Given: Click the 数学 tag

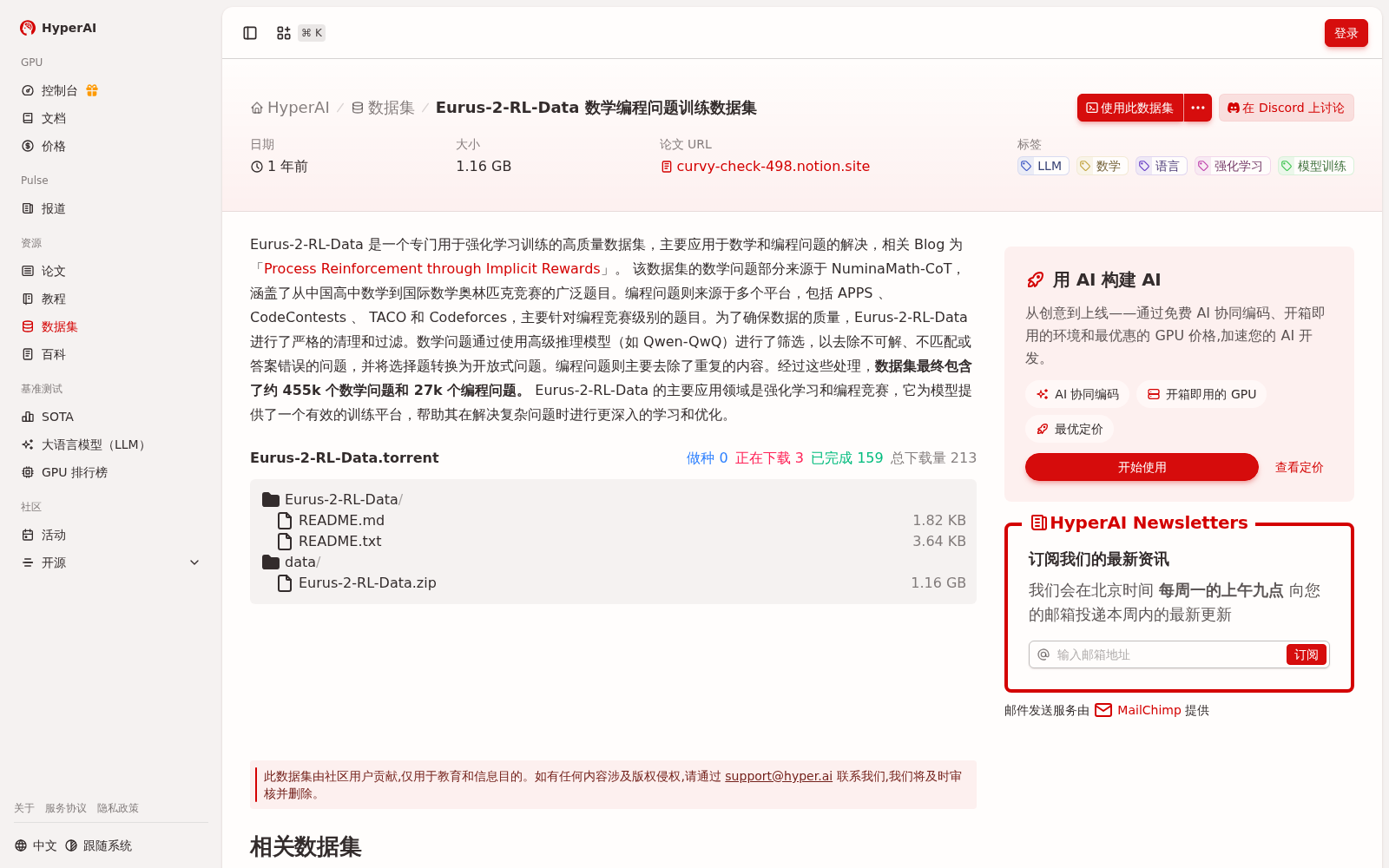Looking at the screenshot, I should coord(1102,166).
